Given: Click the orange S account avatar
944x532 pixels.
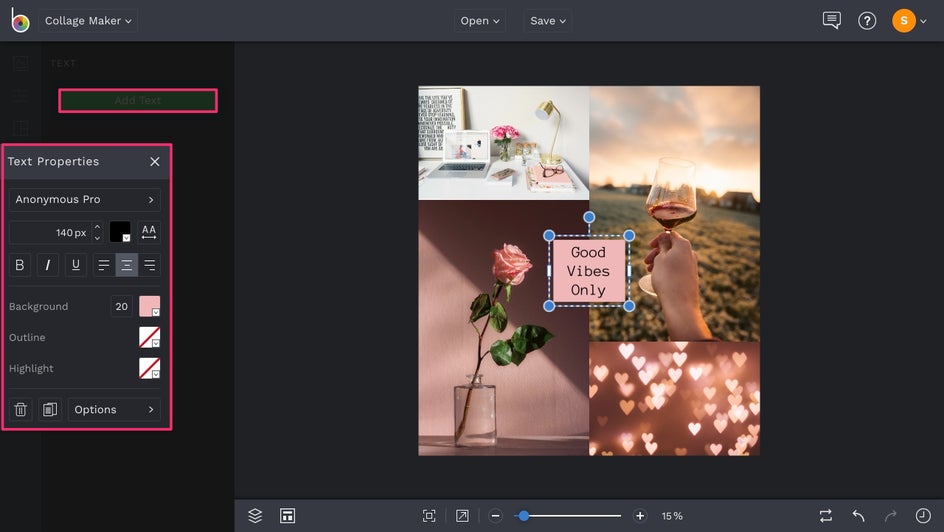Looking at the screenshot, I should point(904,20).
